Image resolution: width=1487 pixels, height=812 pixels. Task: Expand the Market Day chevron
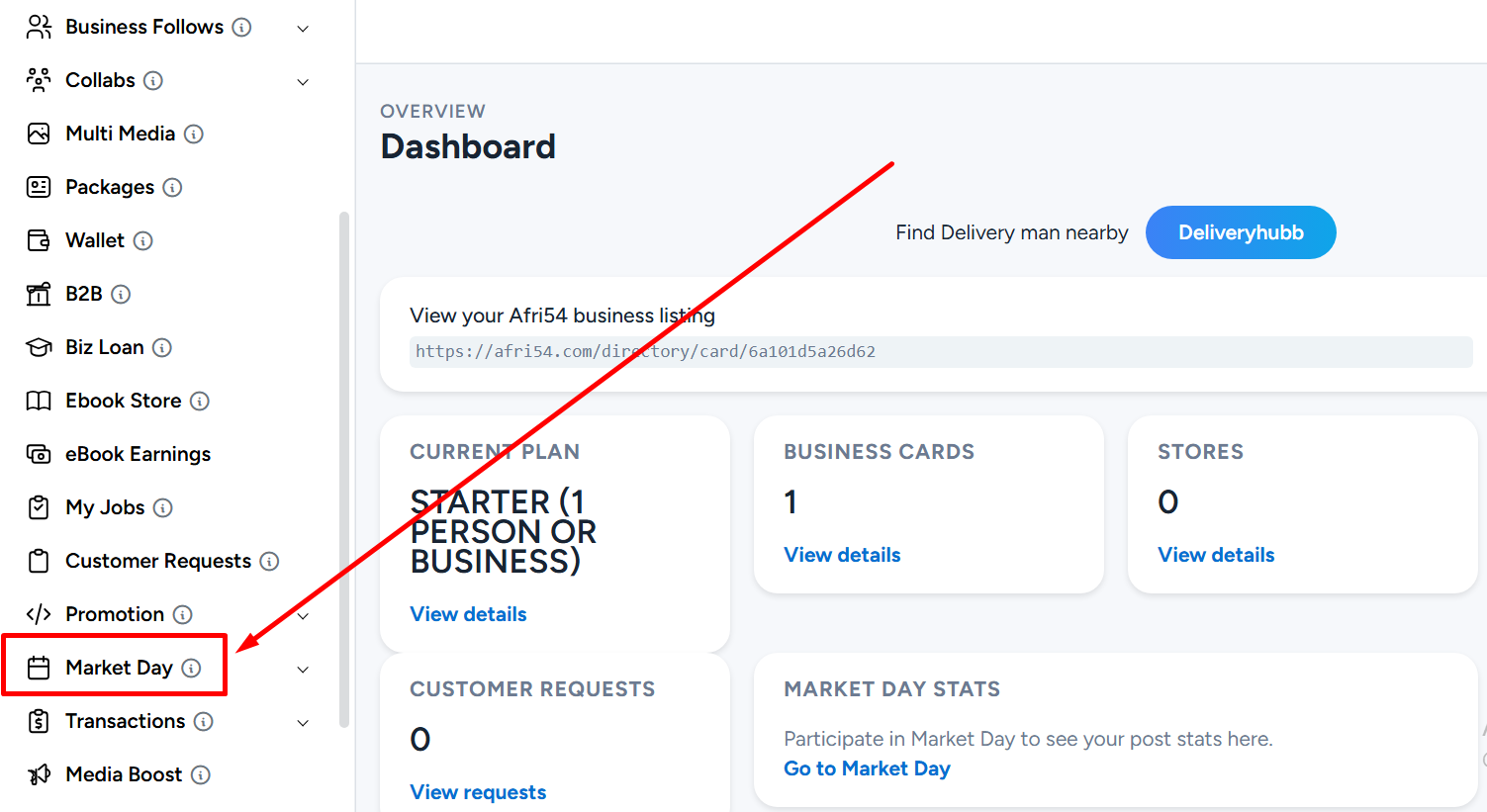tap(304, 670)
